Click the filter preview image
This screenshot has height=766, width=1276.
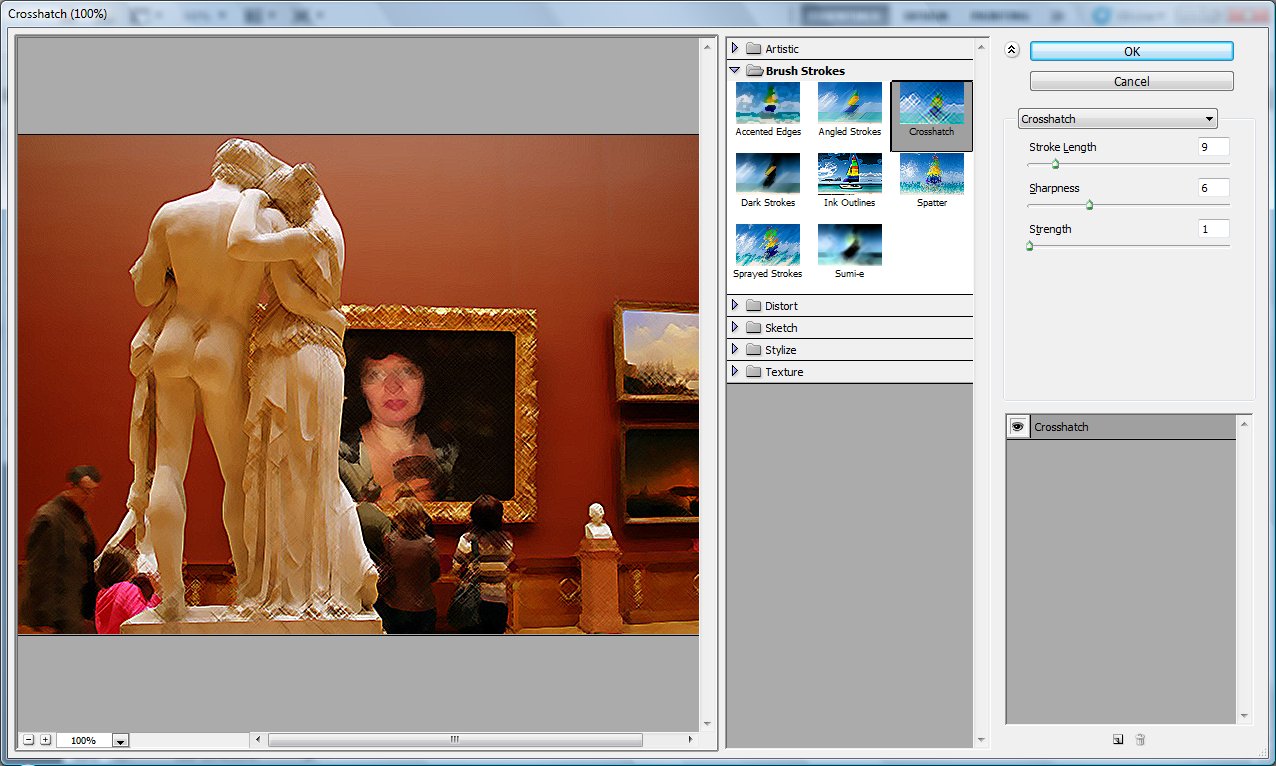(358, 384)
